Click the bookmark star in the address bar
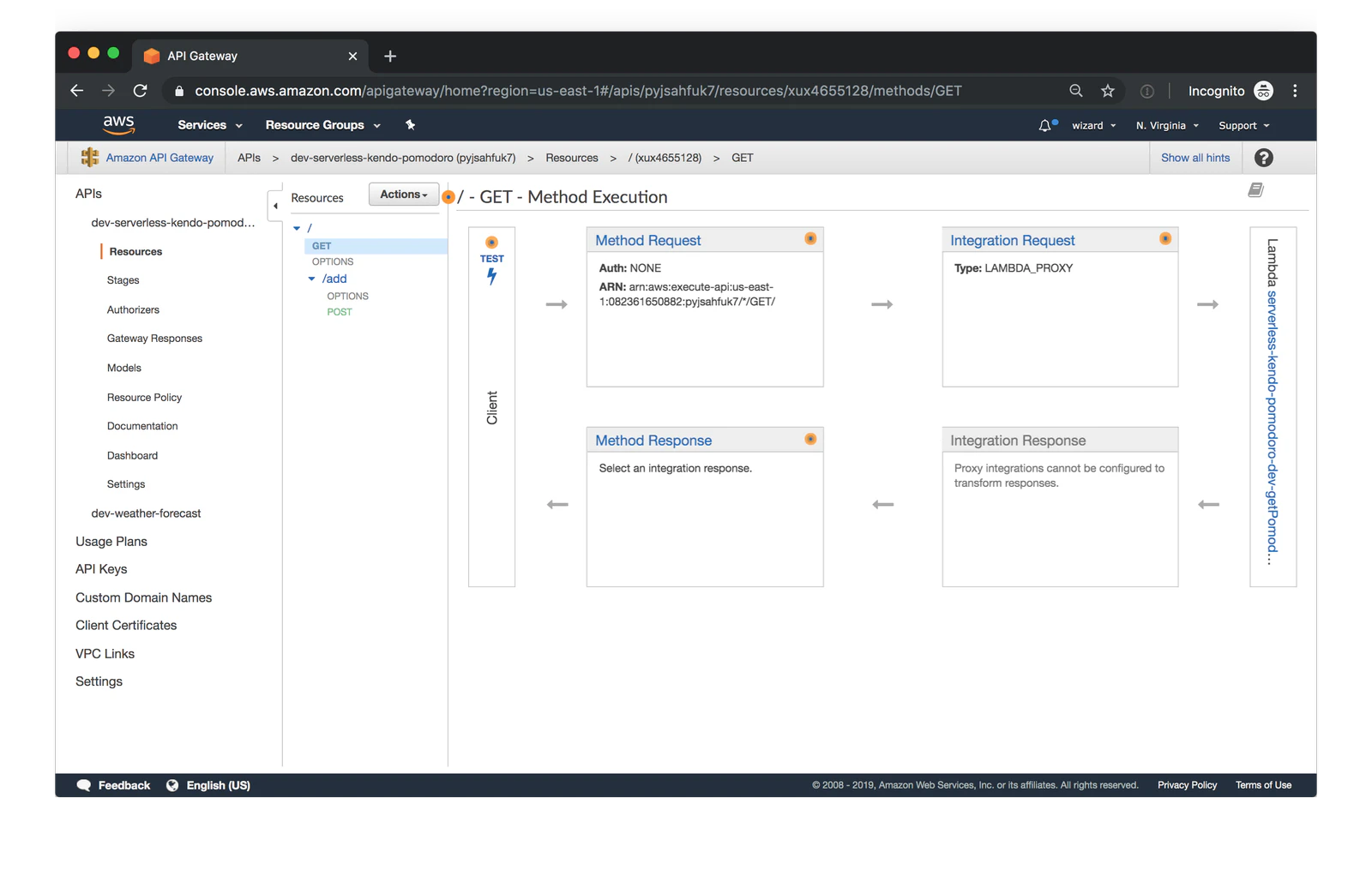Image resolution: width=1372 pixels, height=876 pixels. (1108, 90)
